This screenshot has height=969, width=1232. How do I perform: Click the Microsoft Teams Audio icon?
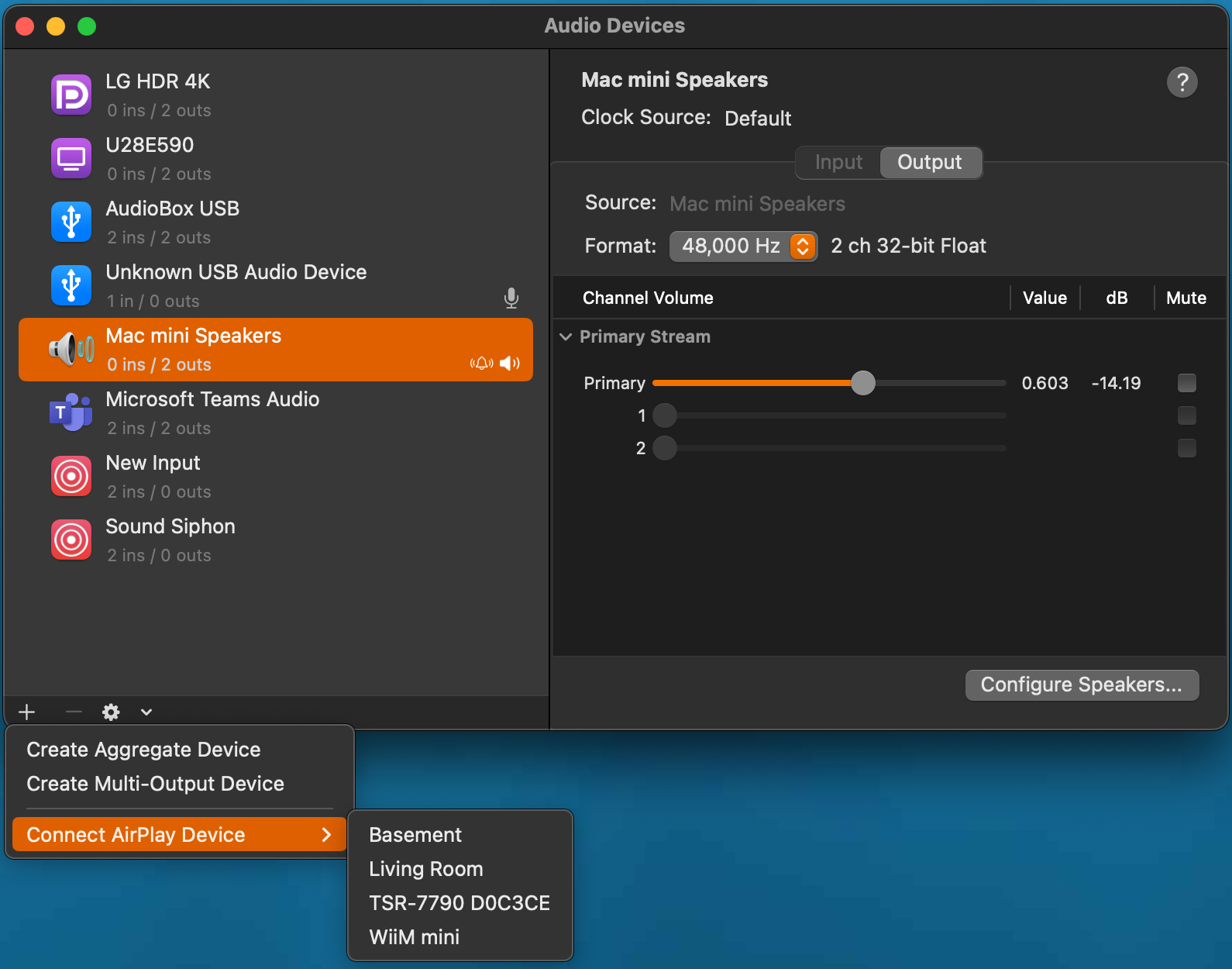click(71, 412)
